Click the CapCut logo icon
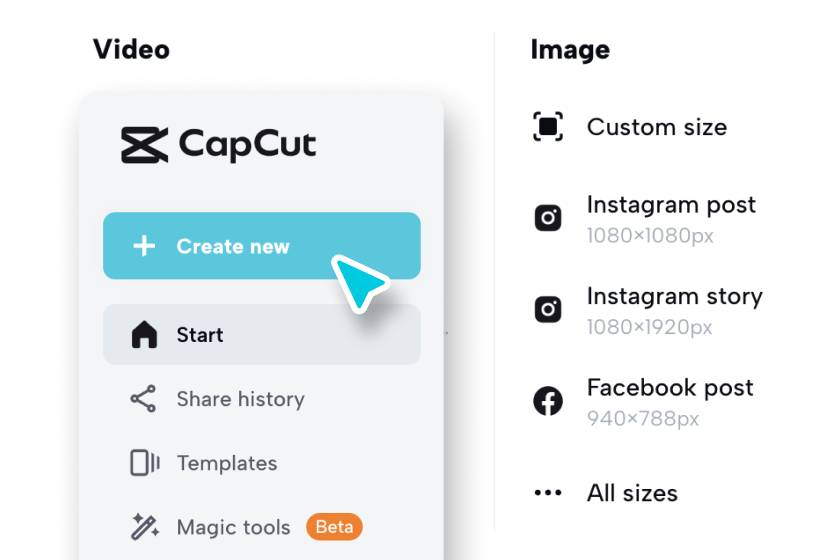 [x=144, y=145]
